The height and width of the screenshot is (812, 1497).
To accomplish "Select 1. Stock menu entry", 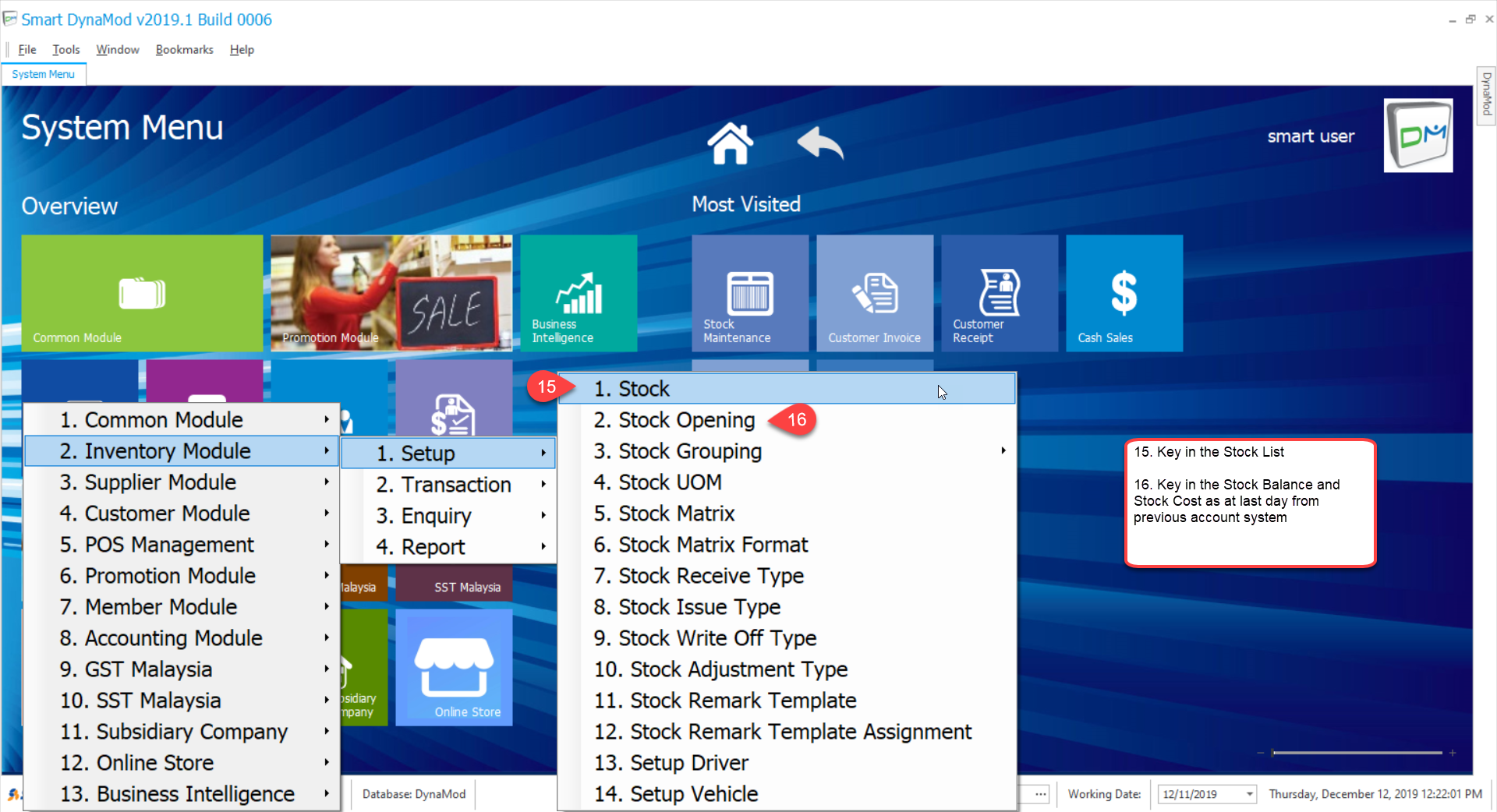I will pyautogui.click(x=787, y=388).
